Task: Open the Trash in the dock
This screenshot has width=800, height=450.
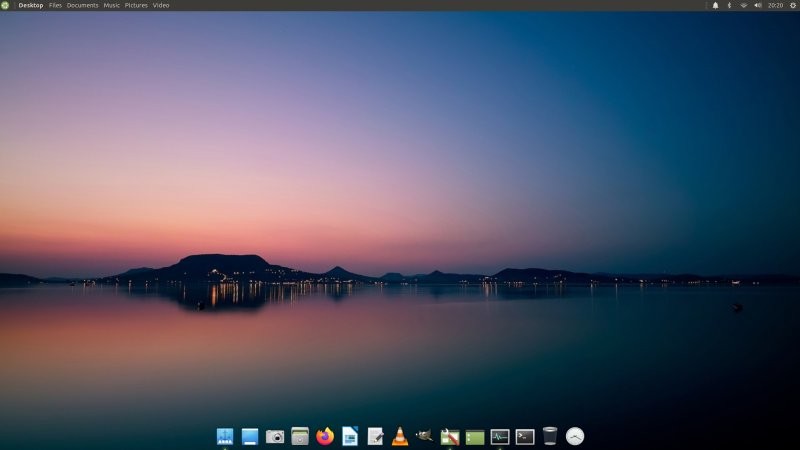Action: click(550, 436)
